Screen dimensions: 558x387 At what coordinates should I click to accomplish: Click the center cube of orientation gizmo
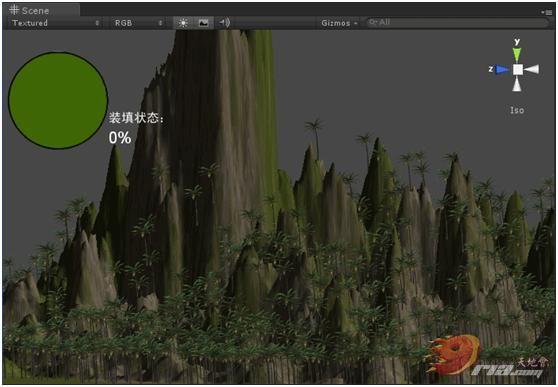(518, 69)
